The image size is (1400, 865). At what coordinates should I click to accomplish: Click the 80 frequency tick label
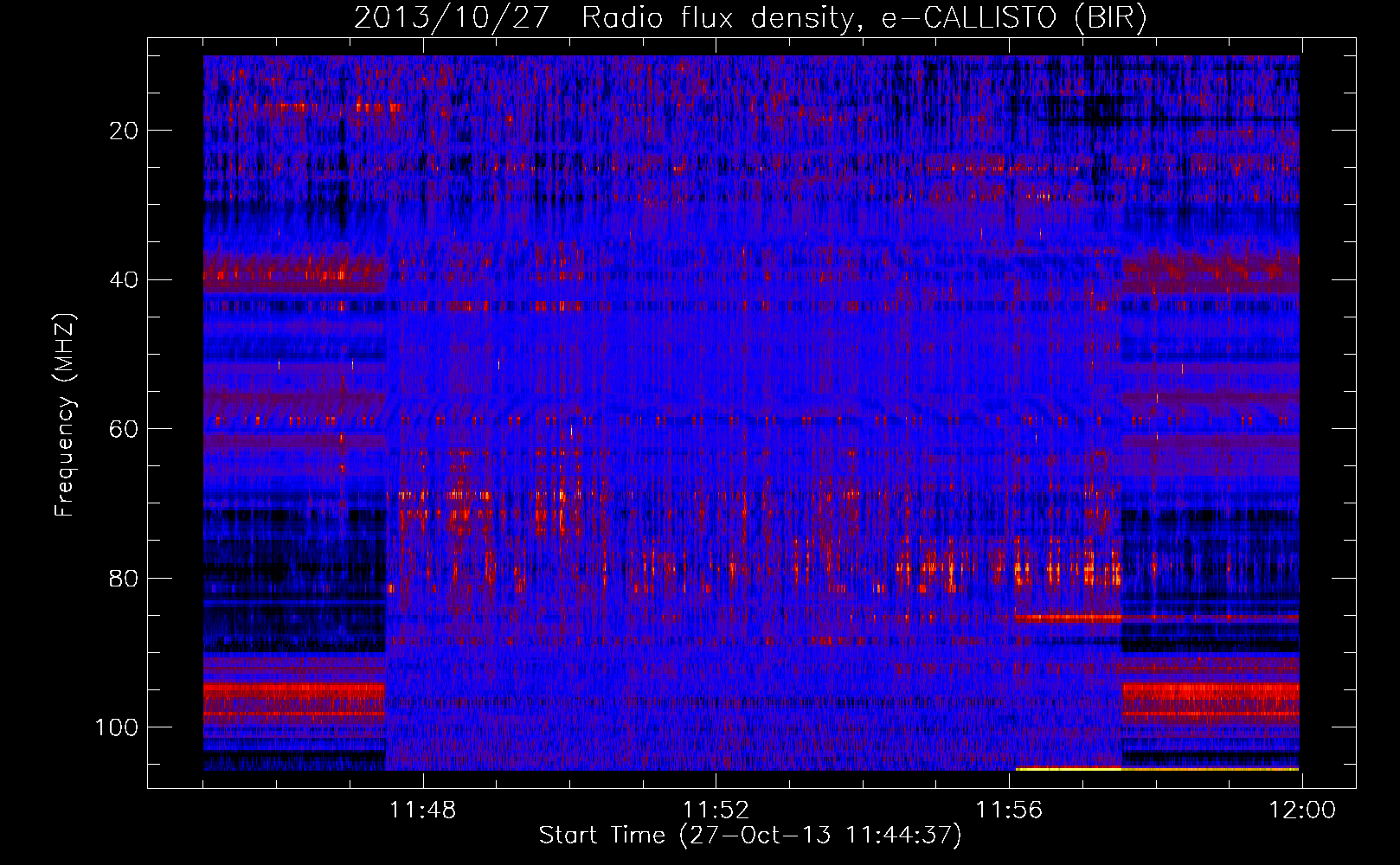click(125, 579)
